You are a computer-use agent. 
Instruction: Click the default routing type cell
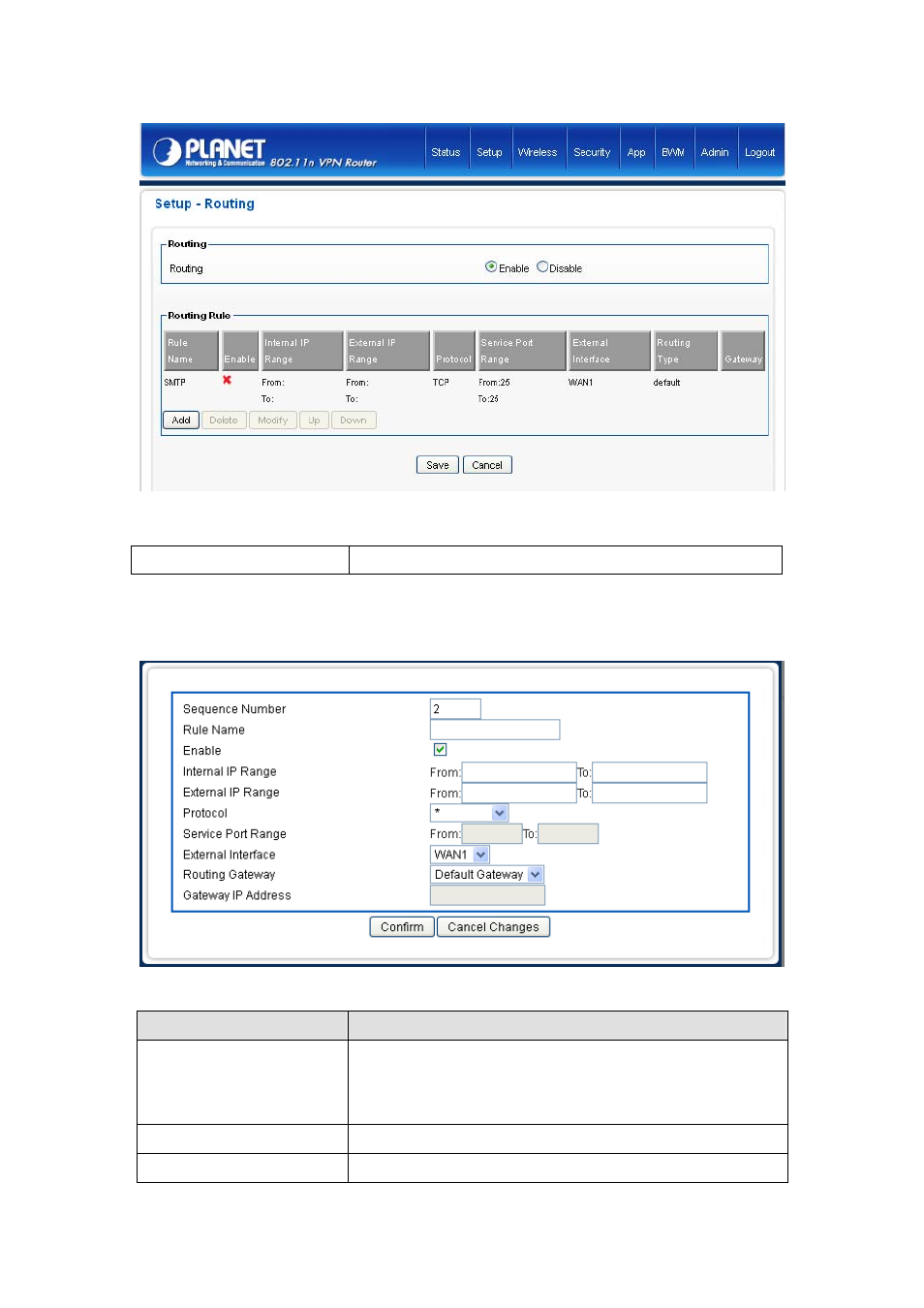[666, 383]
